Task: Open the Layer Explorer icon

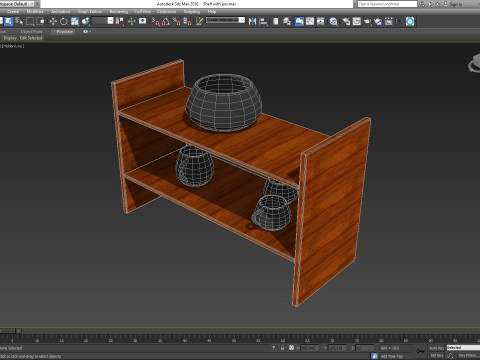Action: pyautogui.click(x=287, y=21)
